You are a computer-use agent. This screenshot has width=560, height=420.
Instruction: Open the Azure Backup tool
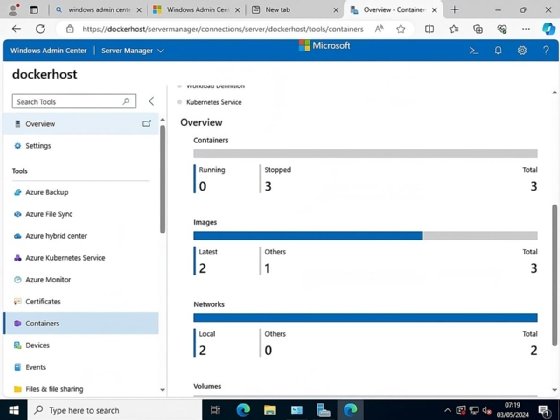[81, 192]
